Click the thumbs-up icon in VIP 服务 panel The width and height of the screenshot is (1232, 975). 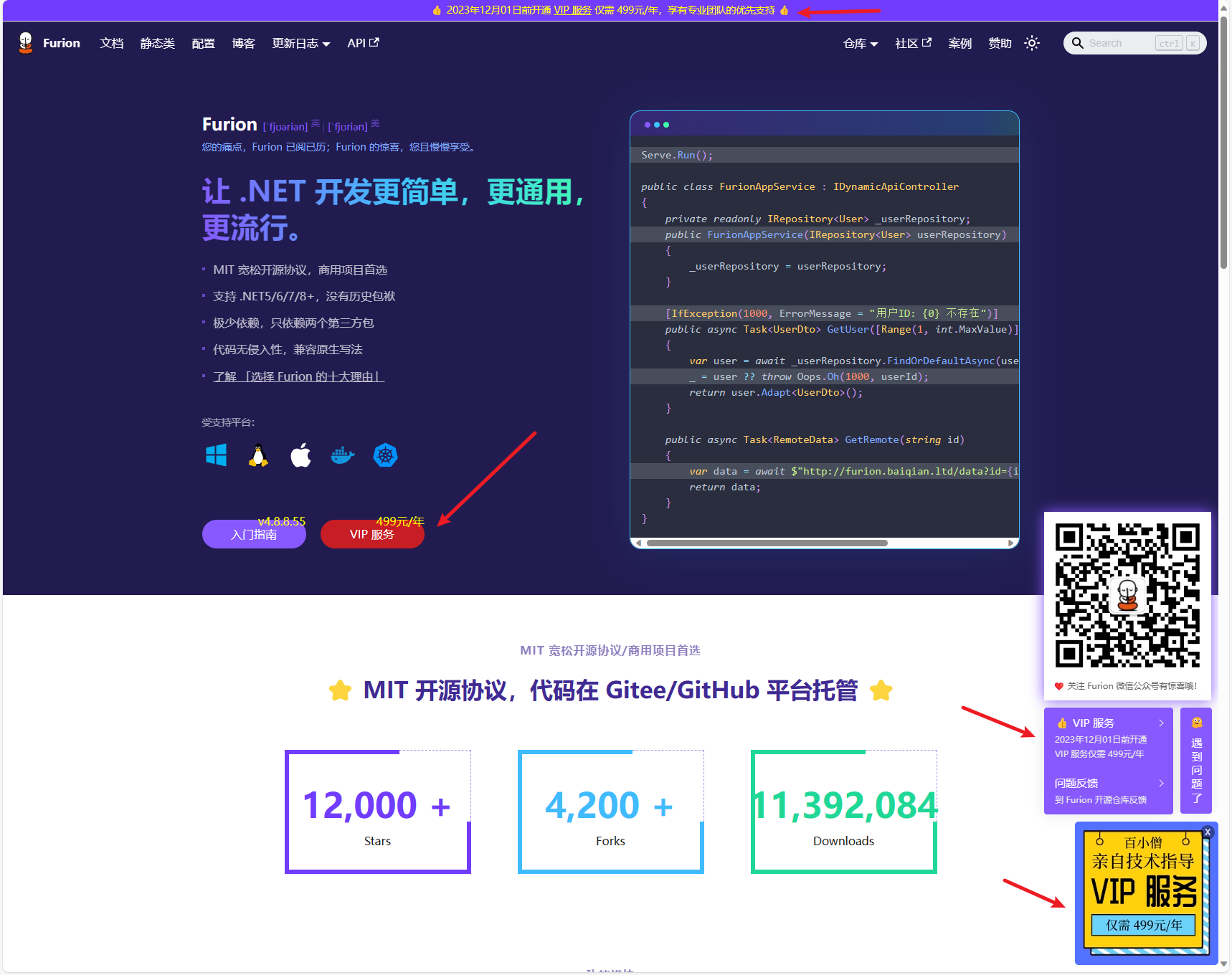pos(1061,723)
